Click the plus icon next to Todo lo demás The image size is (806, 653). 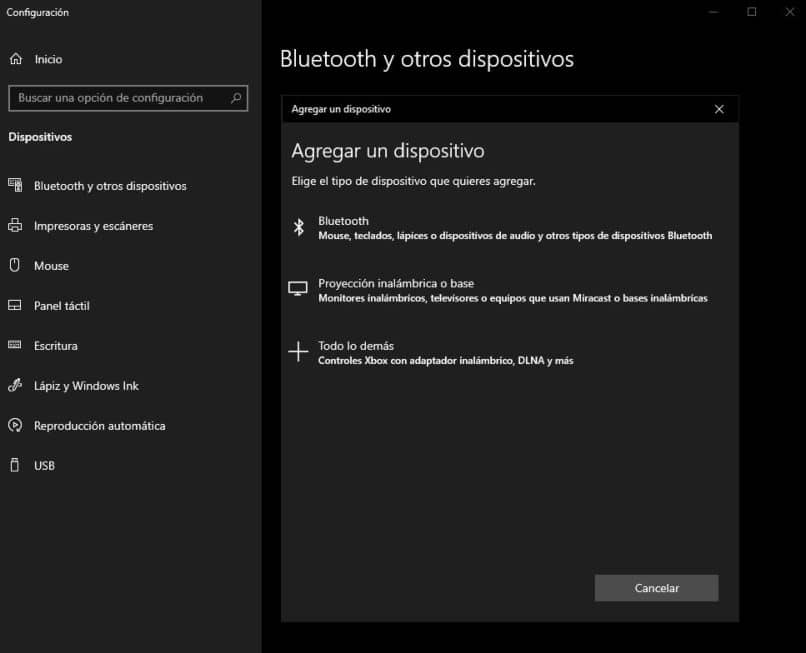(x=298, y=351)
